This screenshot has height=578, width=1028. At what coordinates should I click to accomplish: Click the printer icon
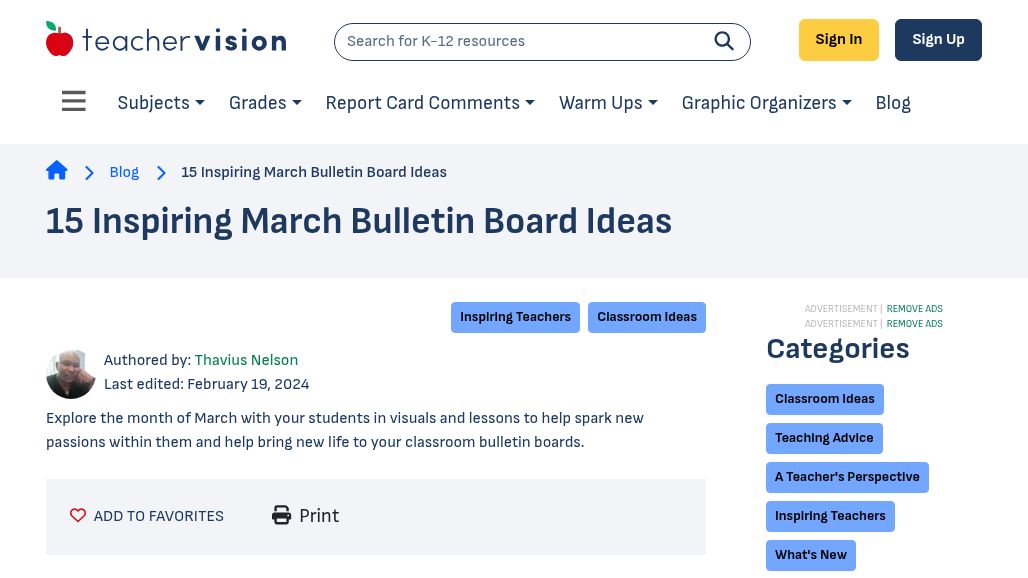pyautogui.click(x=282, y=516)
